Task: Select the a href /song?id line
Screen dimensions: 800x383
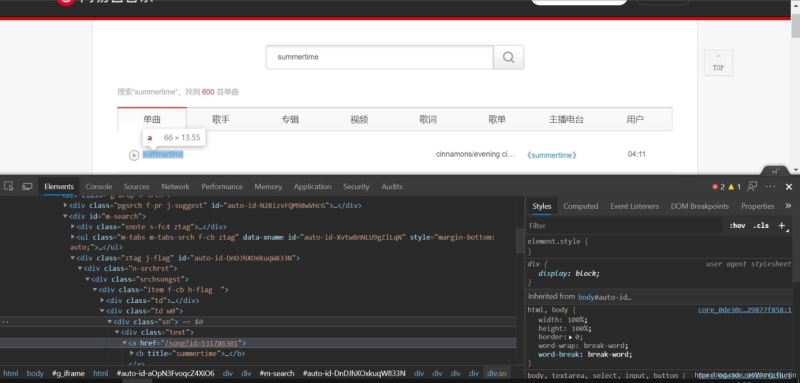Action: tap(258, 343)
